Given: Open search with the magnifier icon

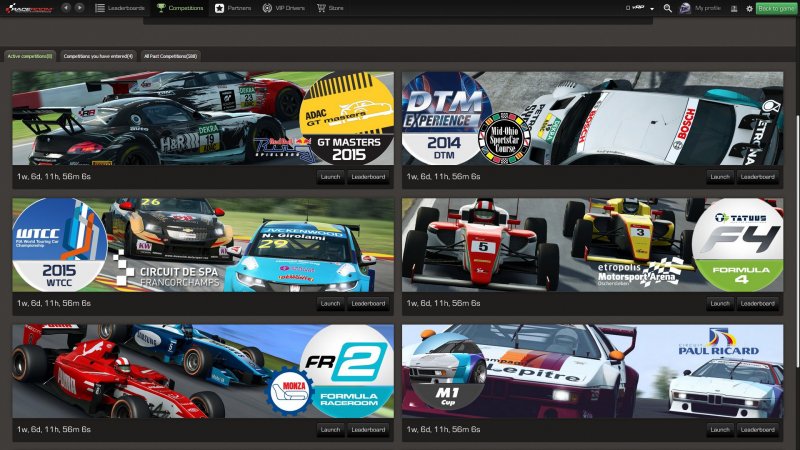Looking at the screenshot, I should 667,8.
